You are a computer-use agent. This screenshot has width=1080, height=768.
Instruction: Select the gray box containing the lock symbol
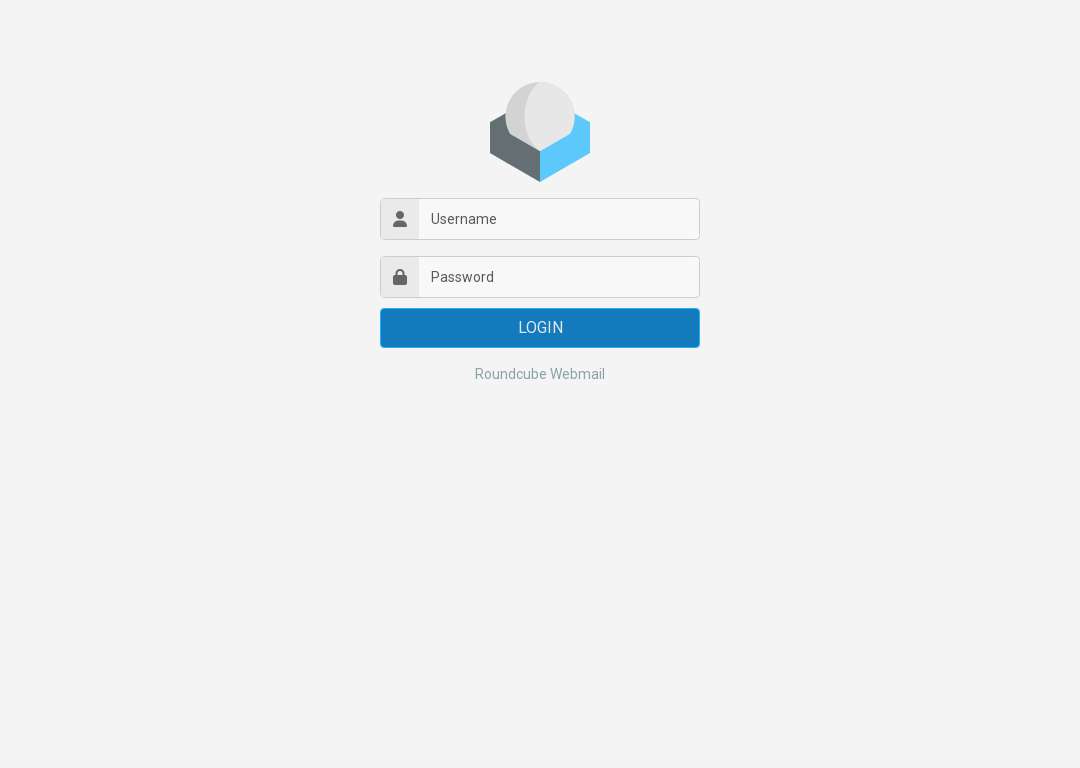pyautogui.click(x=399, y=277)
